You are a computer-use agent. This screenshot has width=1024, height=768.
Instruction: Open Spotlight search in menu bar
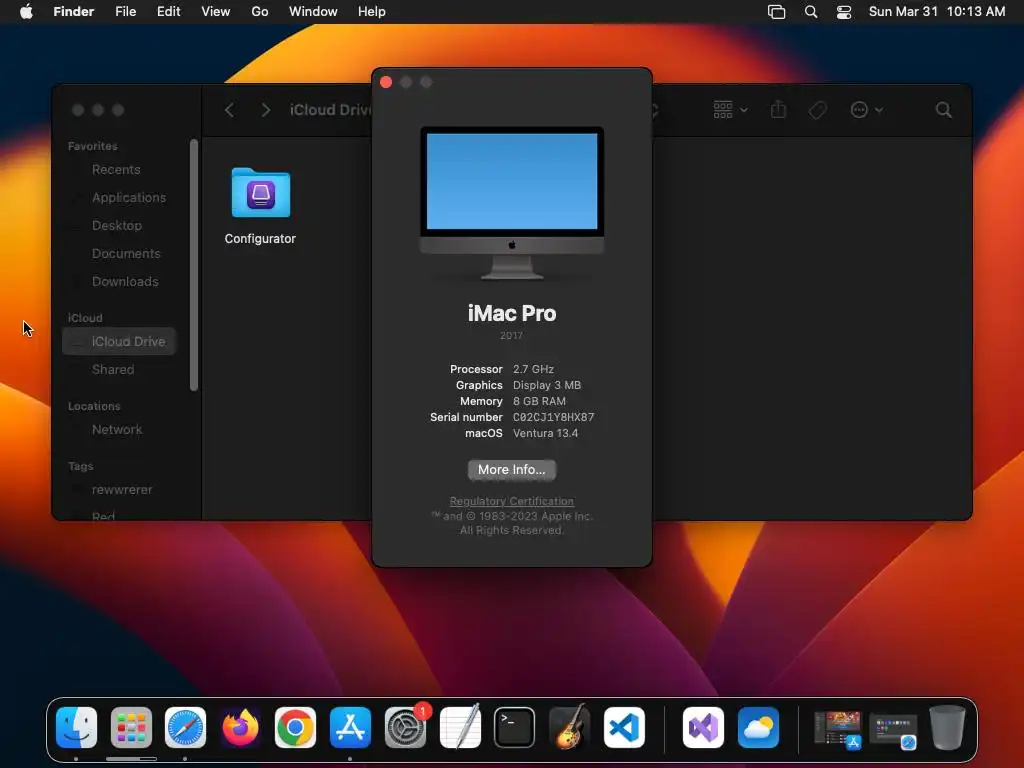(810, 12)
